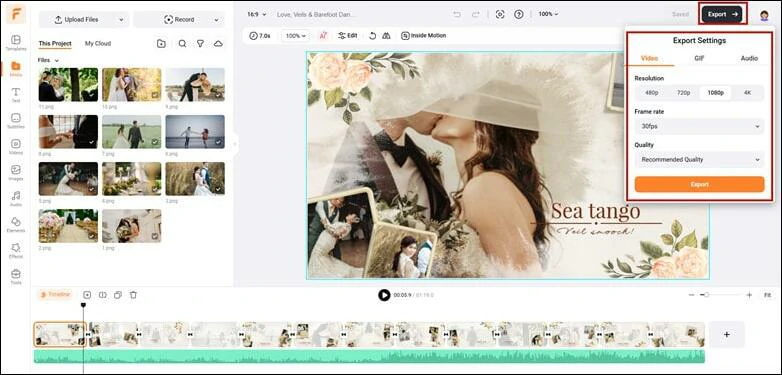Select 1080p resolution
Screen dimensions: 782x375
point(715,93)
